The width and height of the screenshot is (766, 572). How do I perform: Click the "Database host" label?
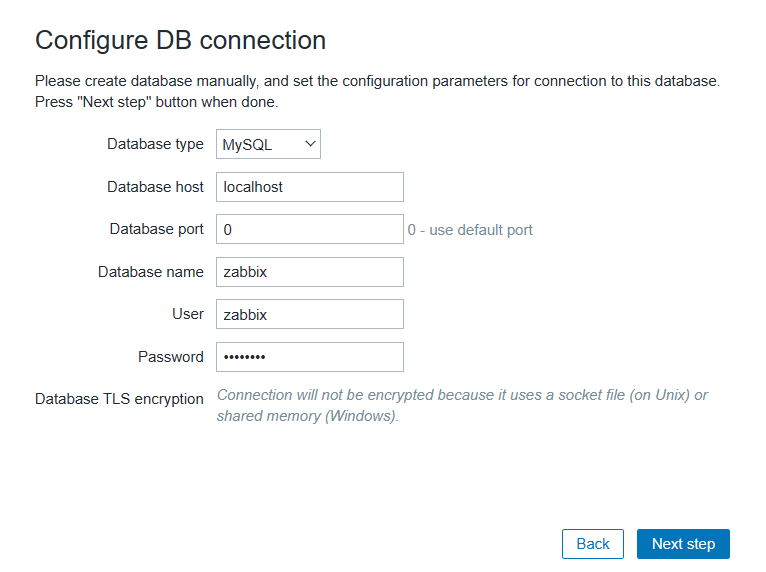(x=155, y=187)
